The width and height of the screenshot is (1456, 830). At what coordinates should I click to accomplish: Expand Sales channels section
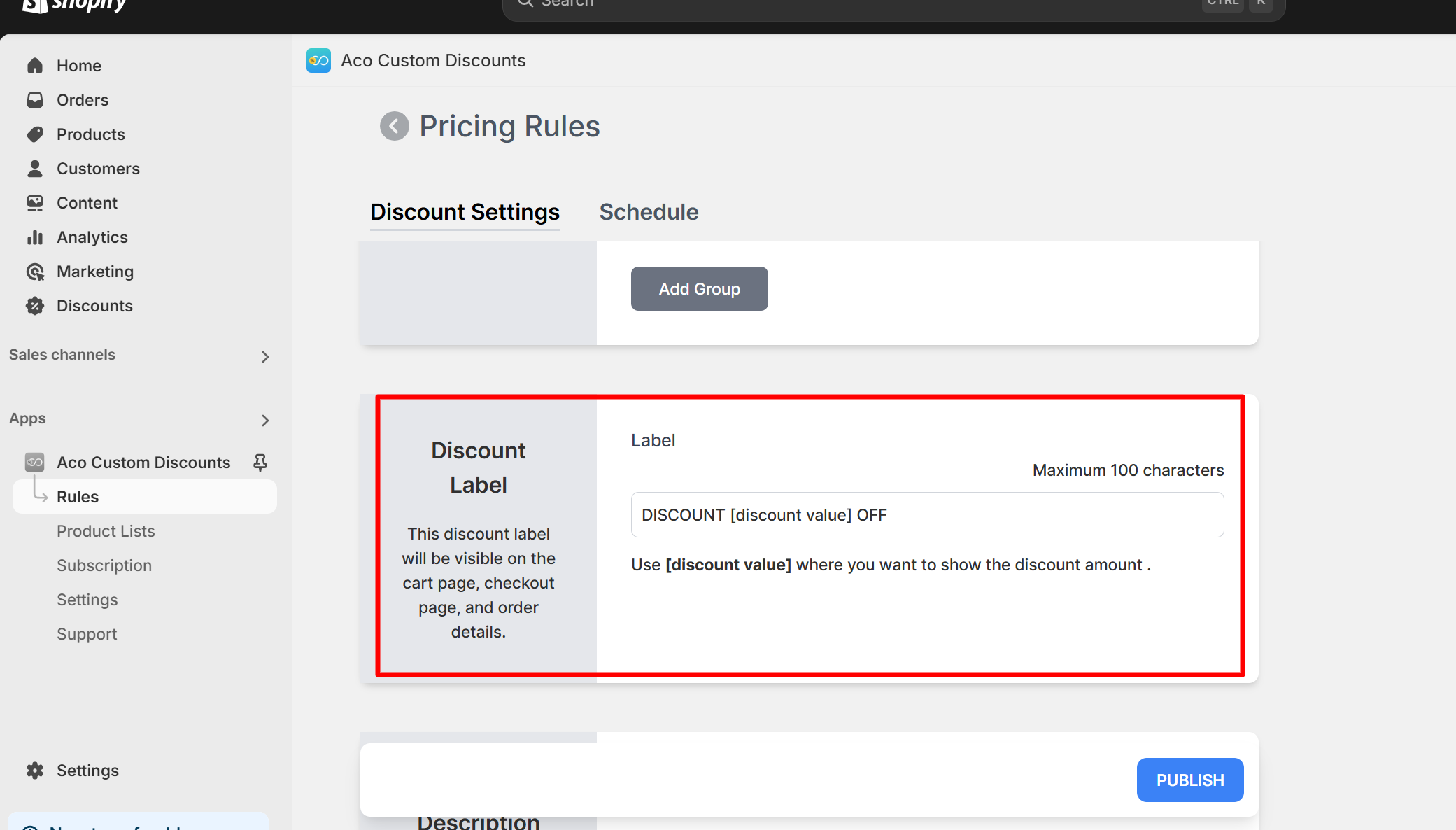[264, 357]
